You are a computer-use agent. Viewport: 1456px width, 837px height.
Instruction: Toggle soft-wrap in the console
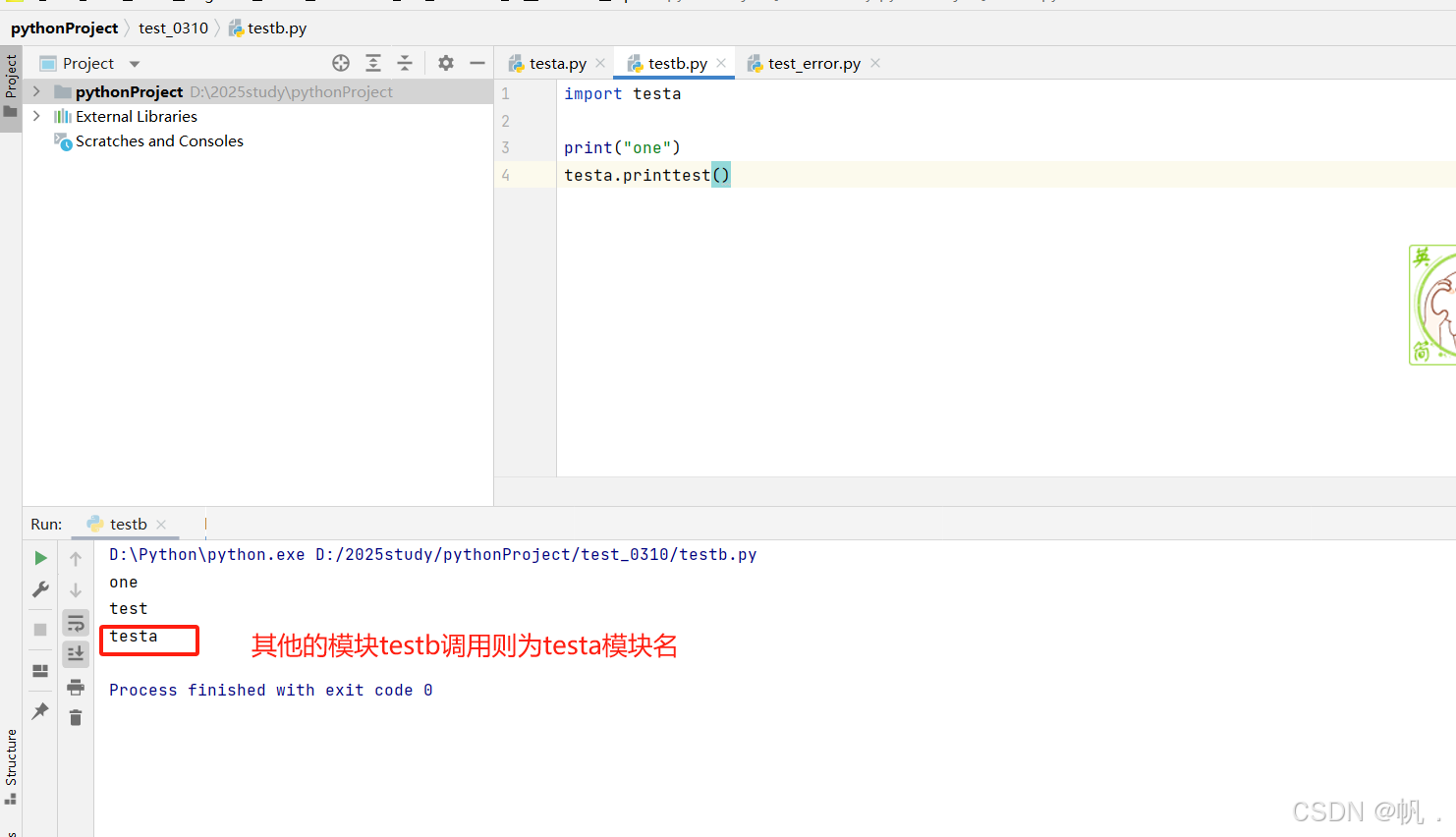click(x=76, y=622)
